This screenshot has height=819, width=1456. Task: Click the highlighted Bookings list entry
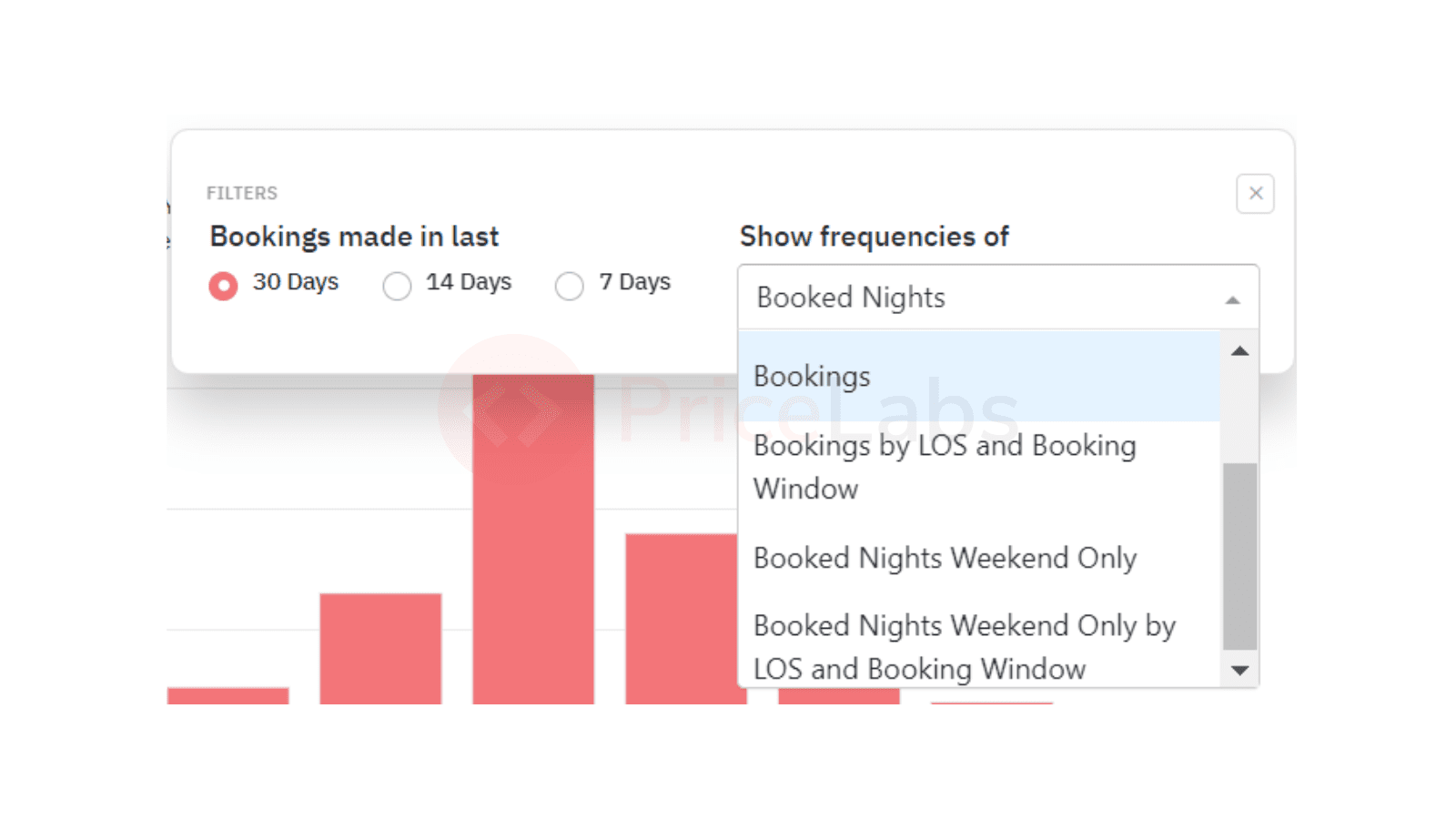click(811, 375)
